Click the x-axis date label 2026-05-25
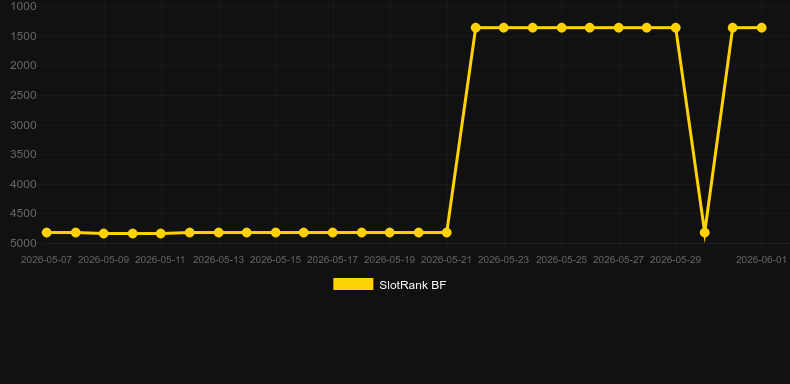 click(561, 260)
